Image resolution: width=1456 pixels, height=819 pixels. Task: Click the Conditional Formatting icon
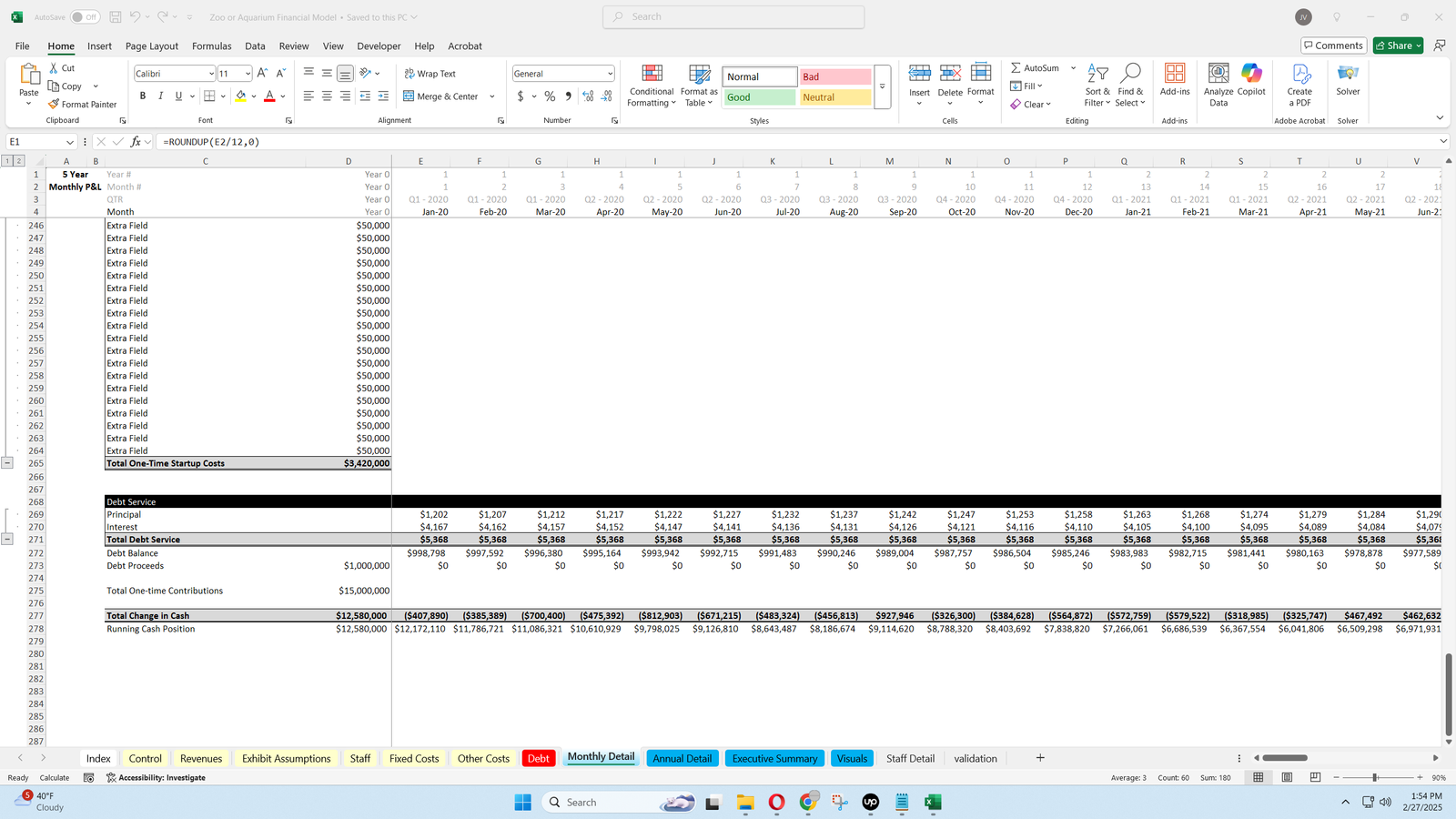pos(652,75)
